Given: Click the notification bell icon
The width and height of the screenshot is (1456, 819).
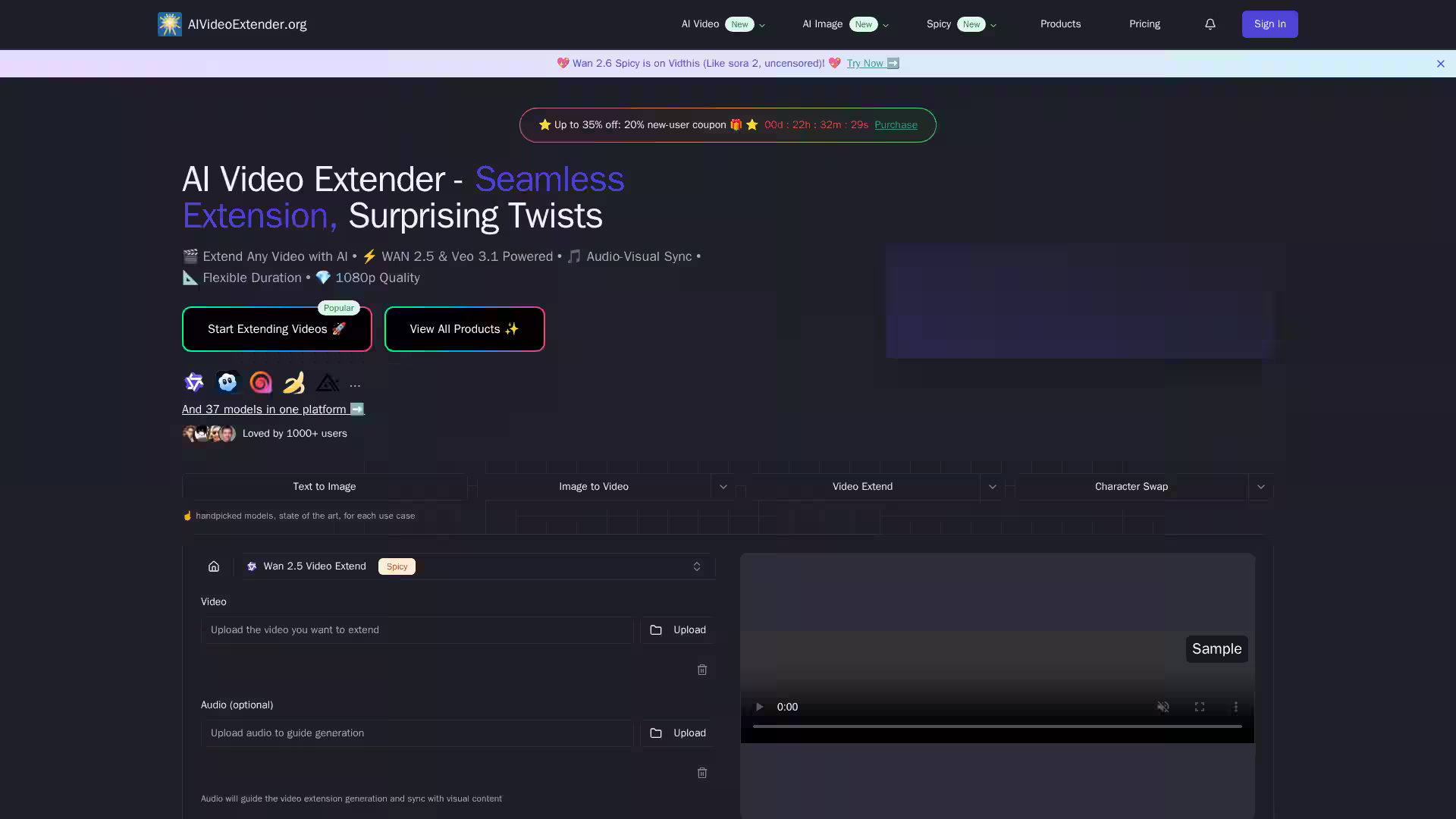Looking at the screenshot, I should [x=1210, y=24].
